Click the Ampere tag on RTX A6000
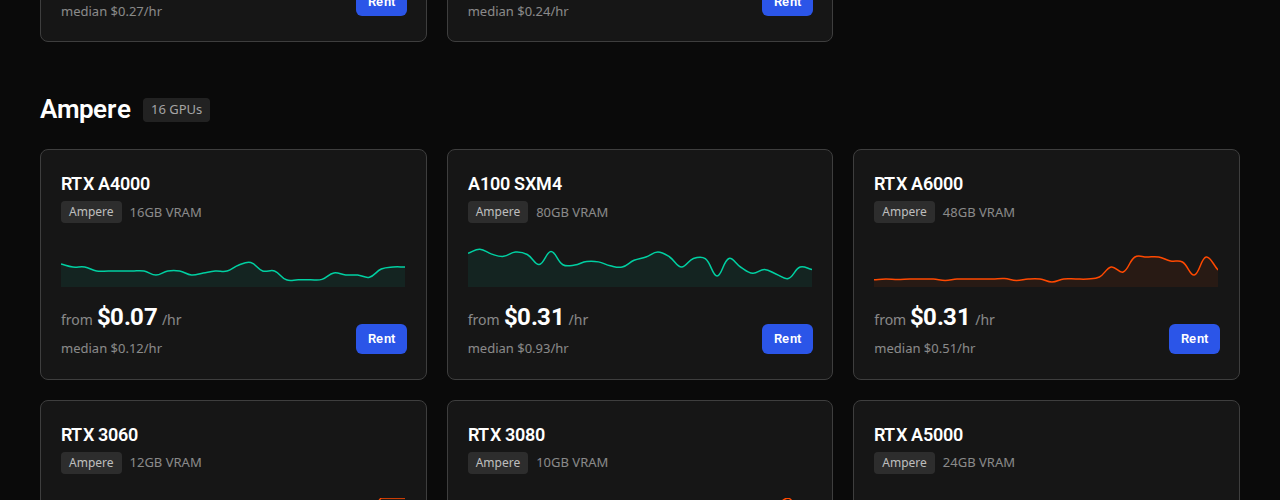Viewport: 1280px width, 500px height. pos(904,212)
